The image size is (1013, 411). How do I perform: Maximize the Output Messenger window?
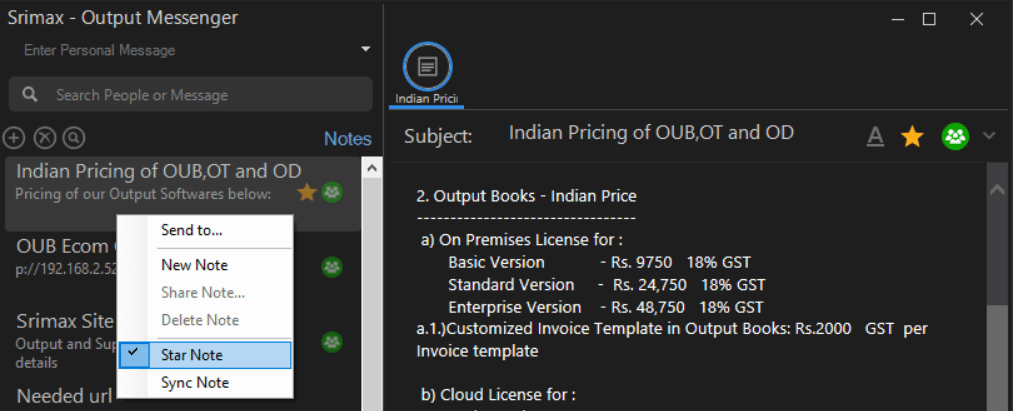[929, 19]
